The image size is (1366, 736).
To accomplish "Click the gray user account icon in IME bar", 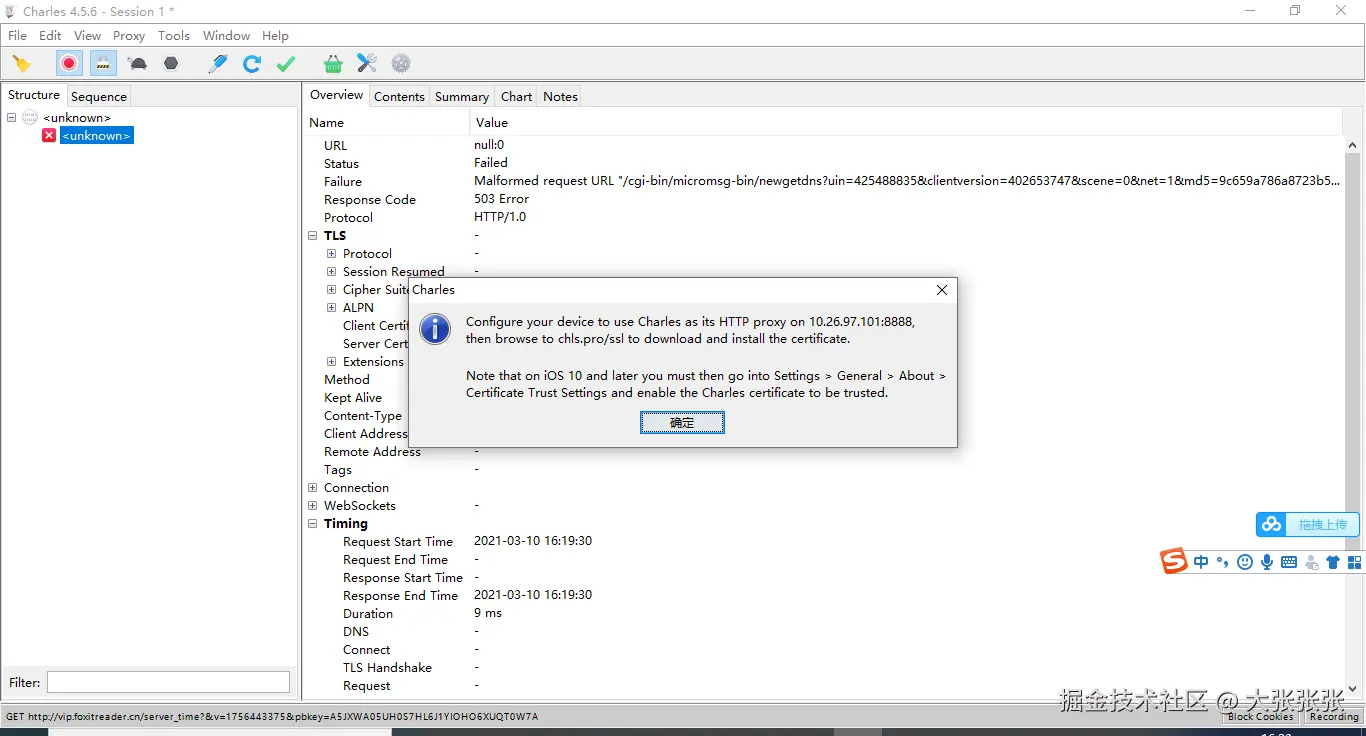I will 1311,562.
